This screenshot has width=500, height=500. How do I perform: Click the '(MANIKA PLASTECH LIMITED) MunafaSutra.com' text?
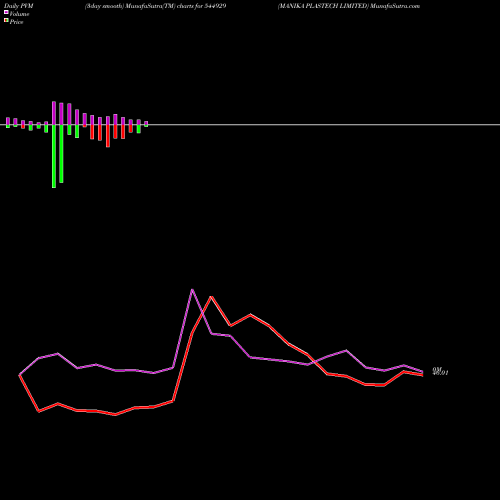click(x=349, y=6)
